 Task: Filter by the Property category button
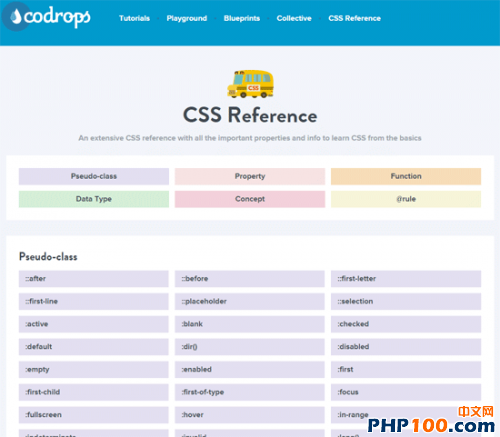(x=250, y=176)
